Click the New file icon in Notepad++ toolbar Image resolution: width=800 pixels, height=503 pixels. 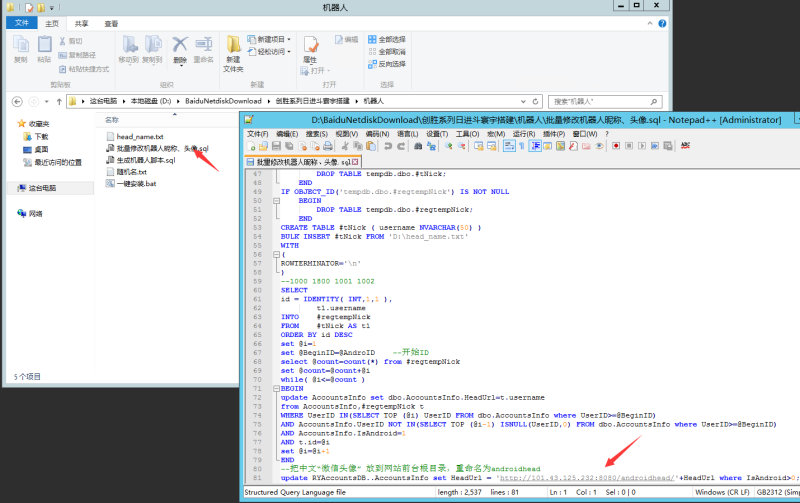coord(251,146)
